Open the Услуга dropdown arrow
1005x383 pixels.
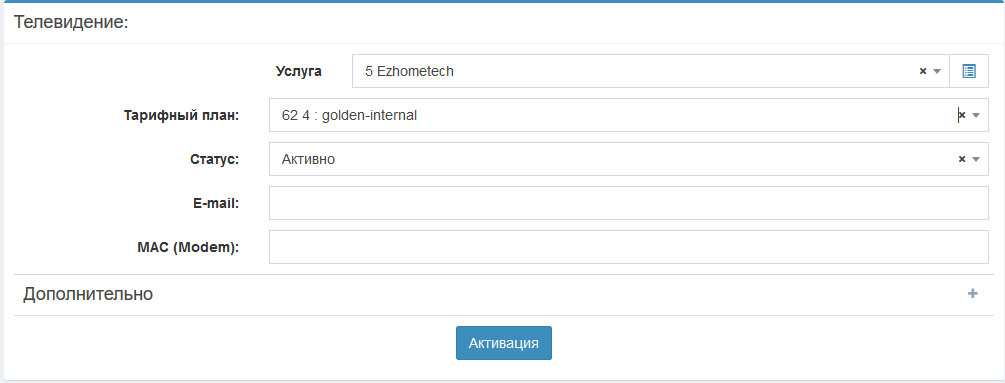click(936, 72)
